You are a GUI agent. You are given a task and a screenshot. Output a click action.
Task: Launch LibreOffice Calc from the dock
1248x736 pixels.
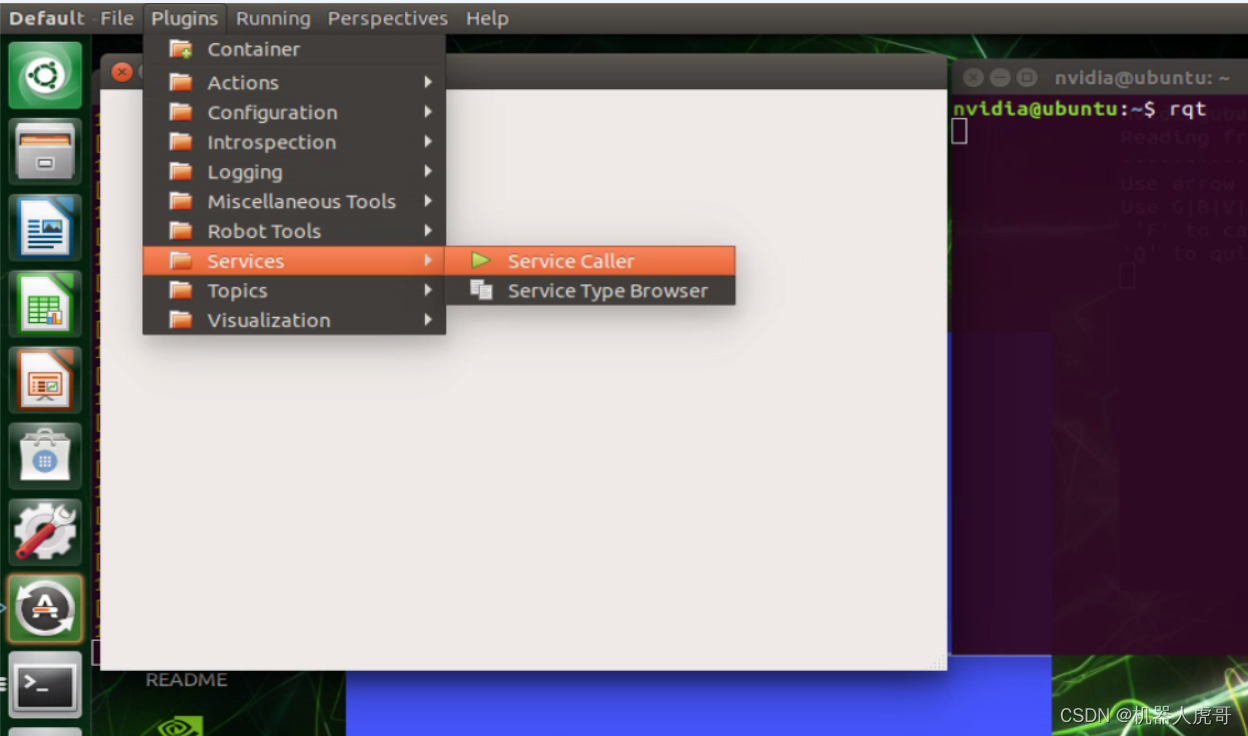(x=44, y=303)
